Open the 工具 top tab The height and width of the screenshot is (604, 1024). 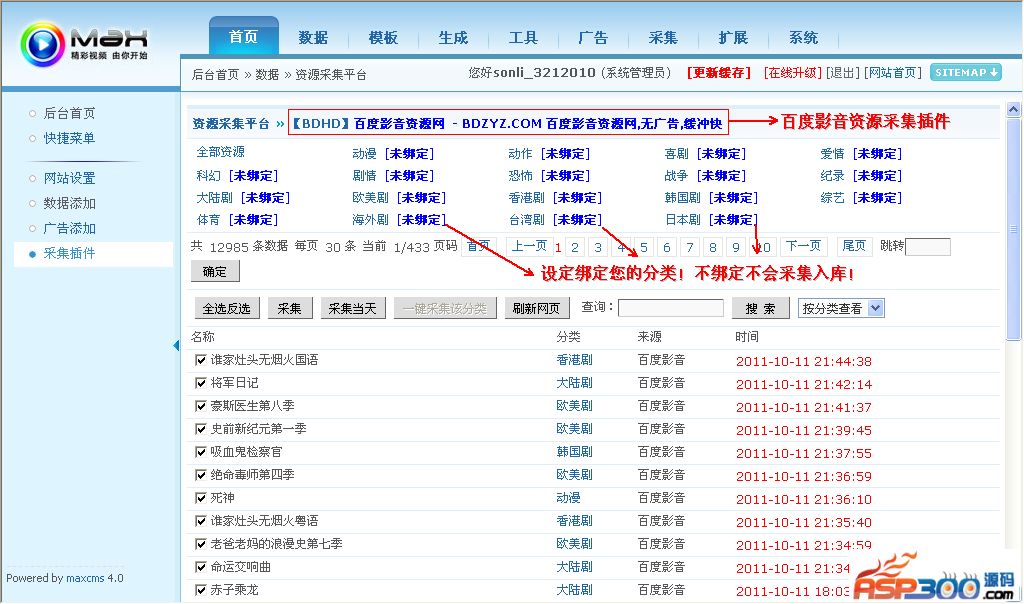[523, 38]
